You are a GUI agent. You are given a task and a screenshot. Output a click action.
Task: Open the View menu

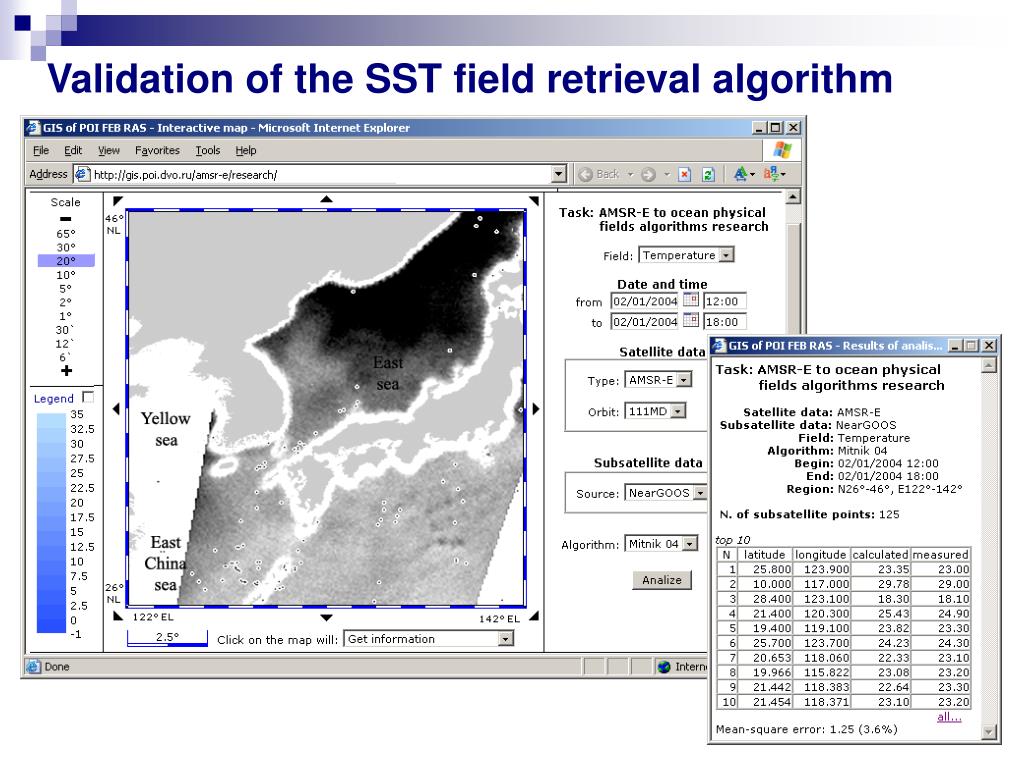coord(109,150)
